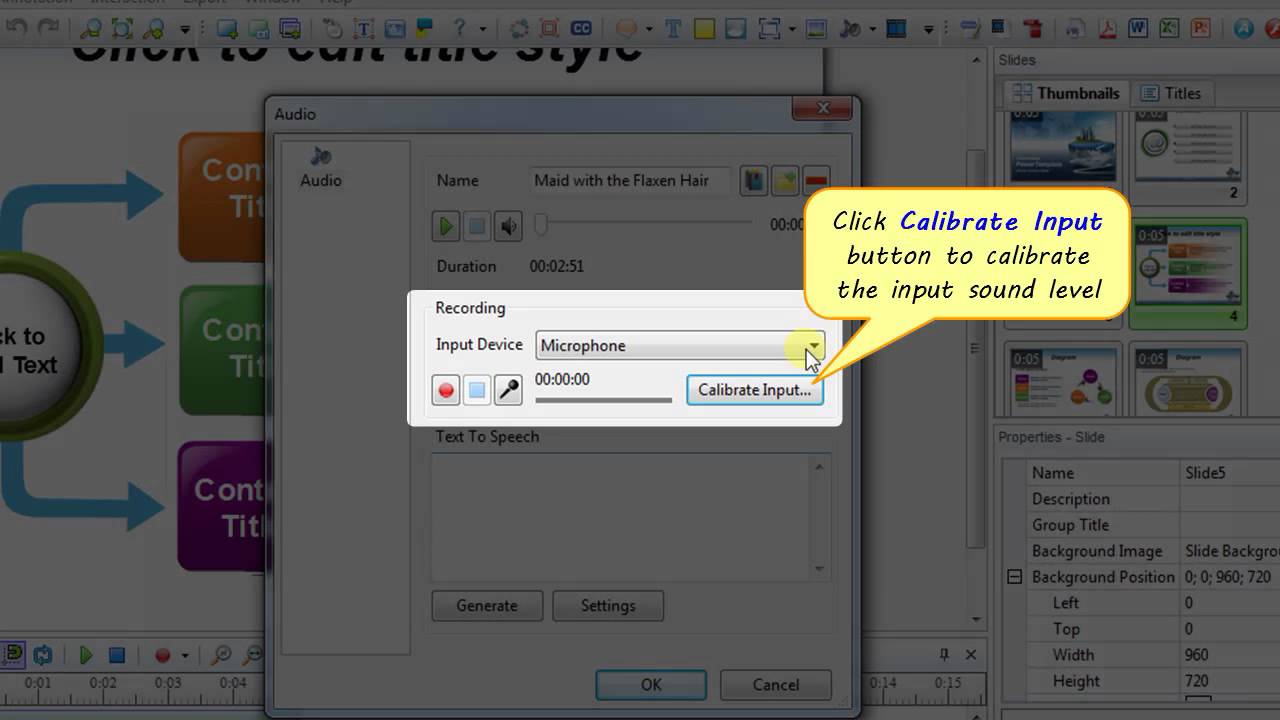The width and height of the screenshot is (1280, 720).
Task: Expand the arrow beside the audio icon
Action: pyautogui.click(x=874, y=30)
